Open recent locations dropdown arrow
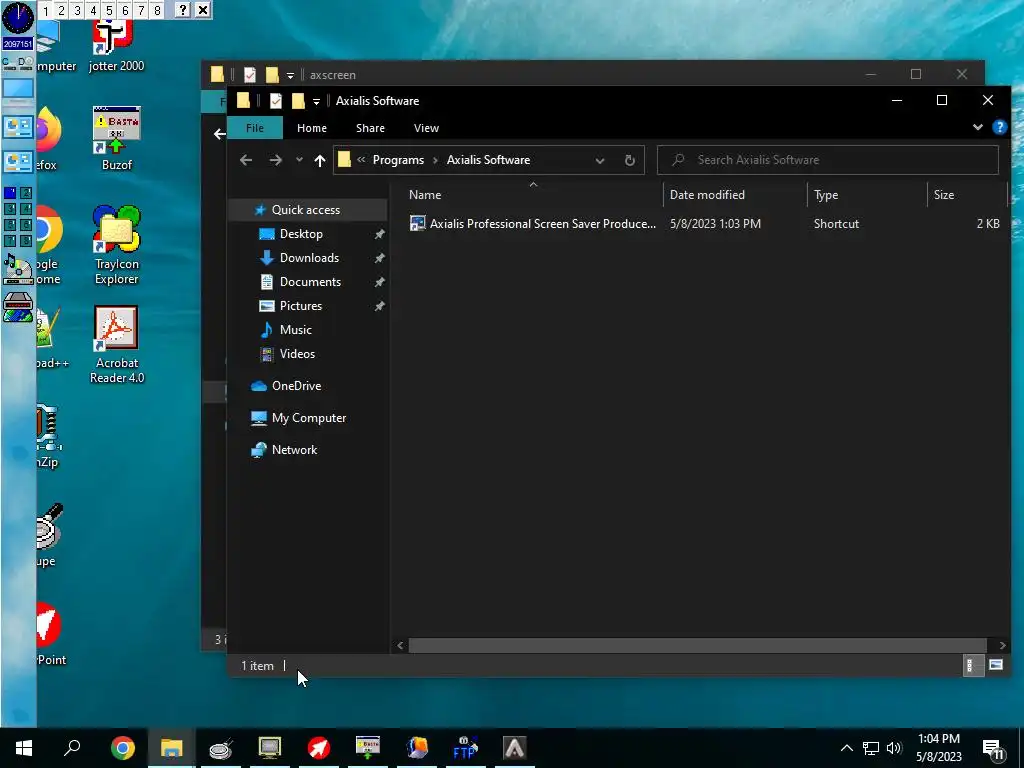This screenshot has height=768, width=1024. point(299,160)
